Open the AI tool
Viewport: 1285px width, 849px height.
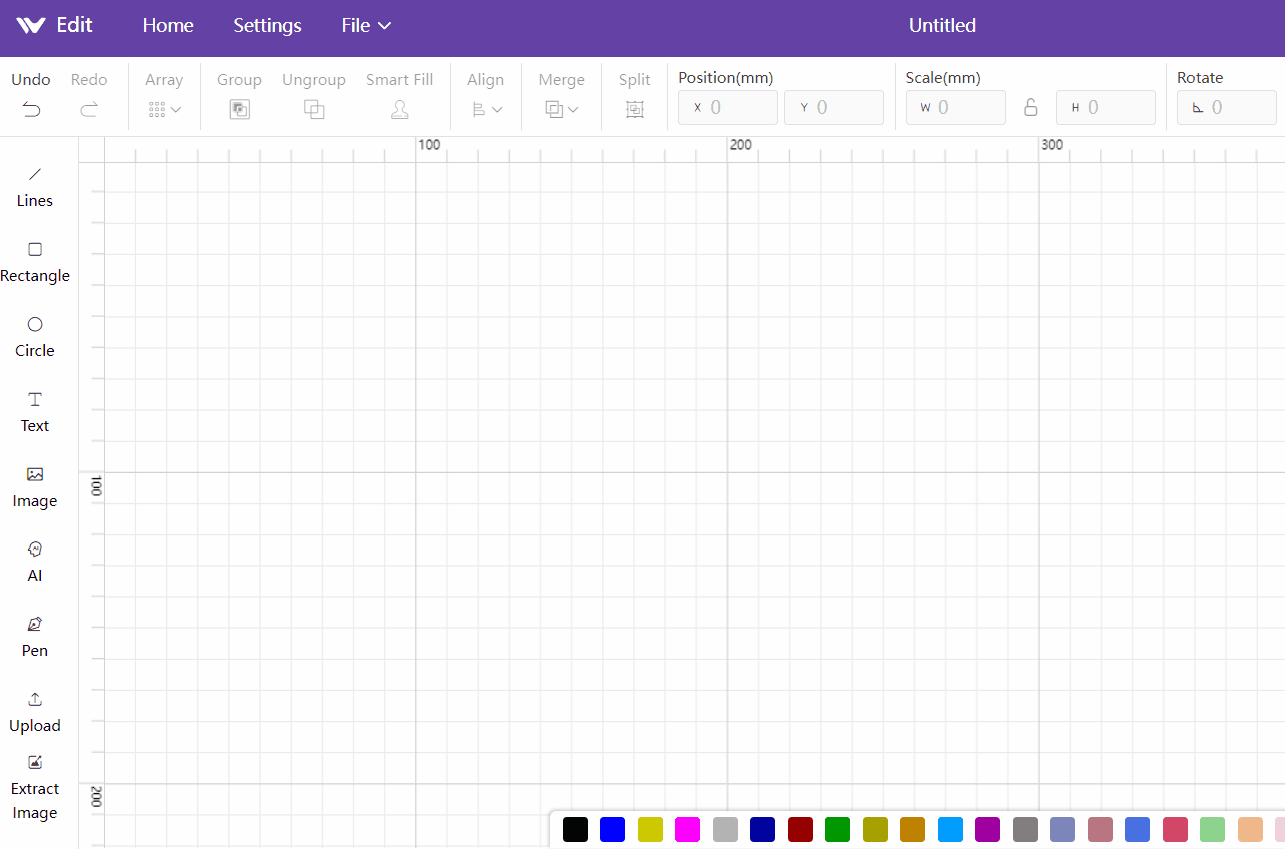(x=35, y=562)
